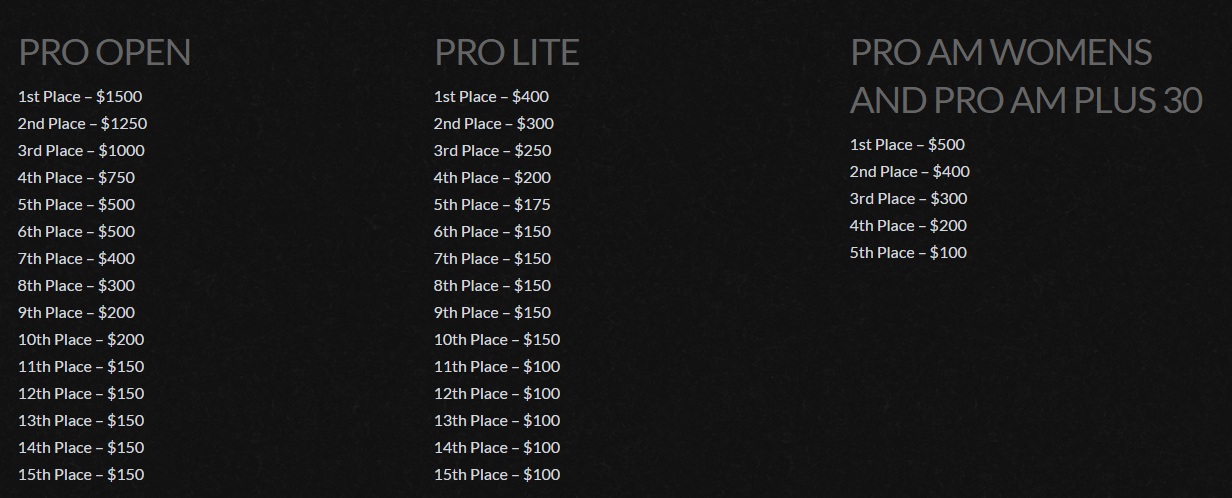Viewport: 1232px width, 498px height.
Task: Click Pro Lite 3rd Place $250 text
Action: [x=492, y=151]
